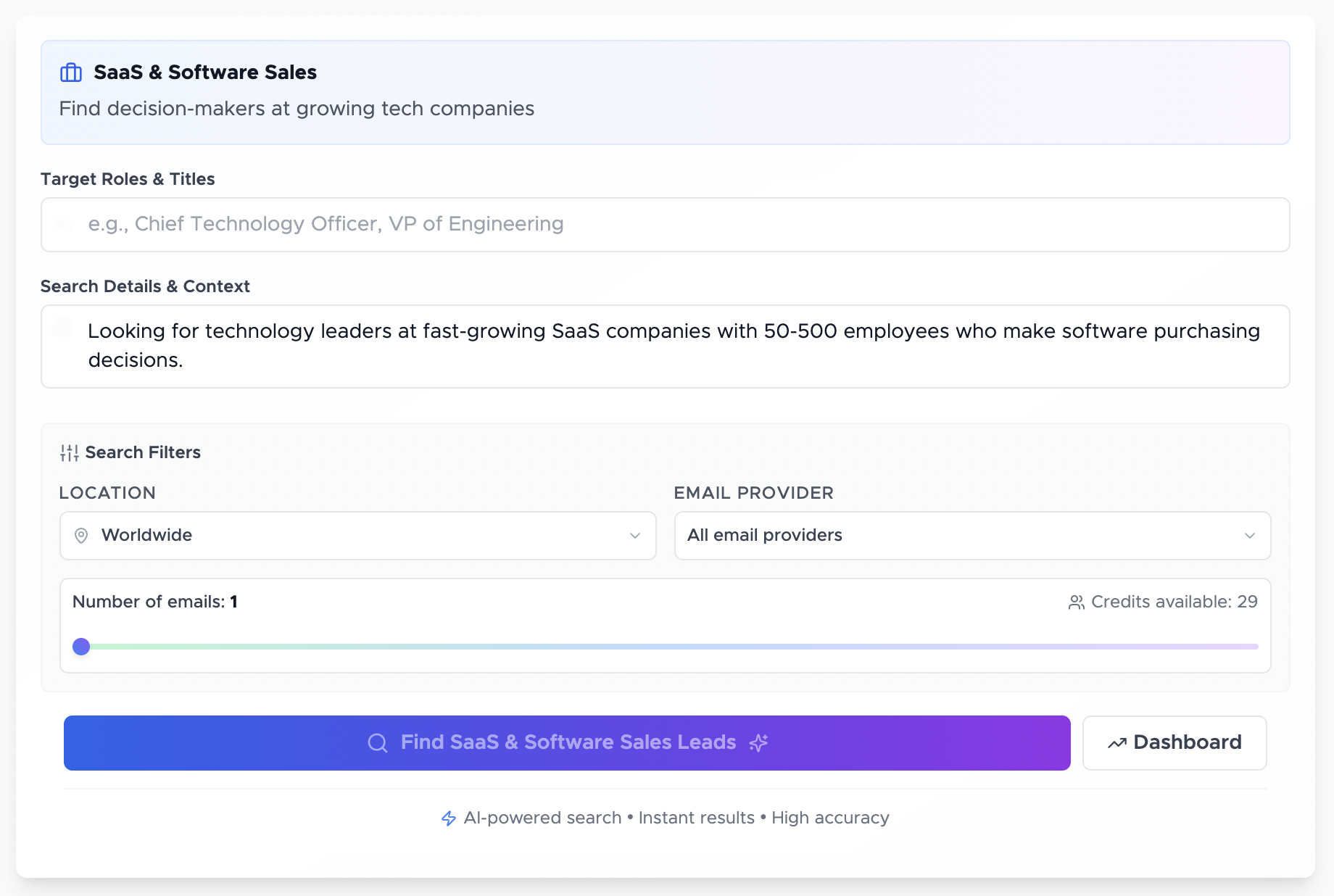Click Find SaaS & Software Sales Leads button
This screenshot has width=1334, height=896.
pyautogui.click(x=567, y=743)
